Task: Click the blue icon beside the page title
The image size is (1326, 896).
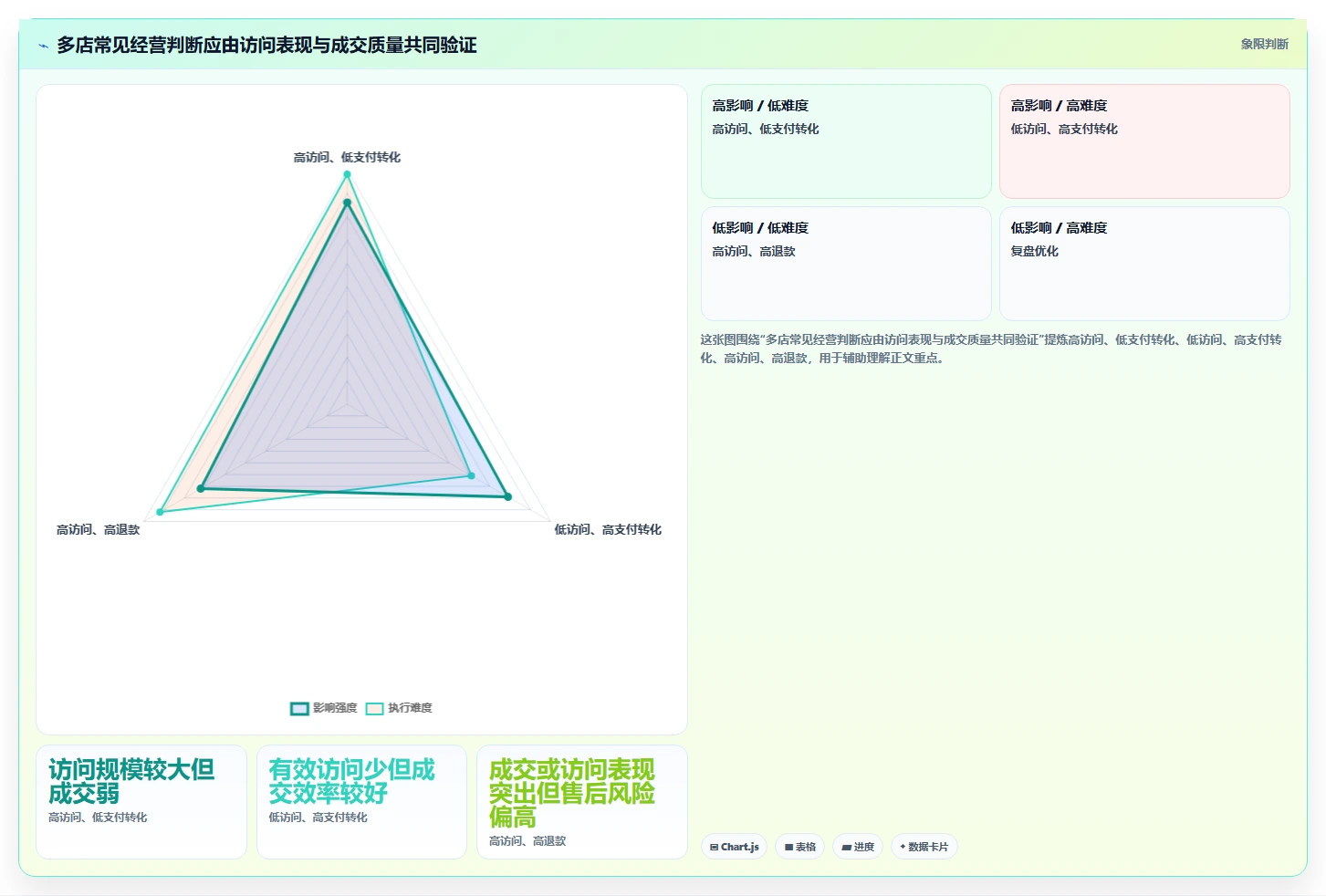Action: [43, 46]
